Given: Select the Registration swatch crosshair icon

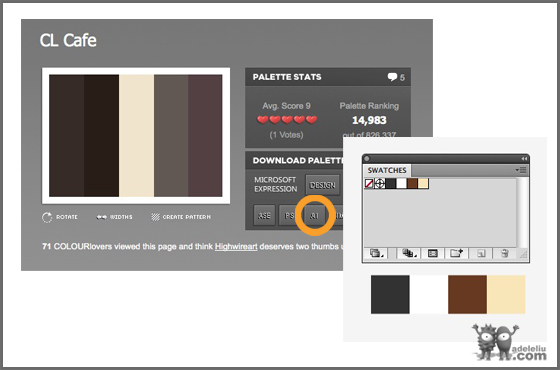Looking at the screenshot, I should tap(380, 184).
